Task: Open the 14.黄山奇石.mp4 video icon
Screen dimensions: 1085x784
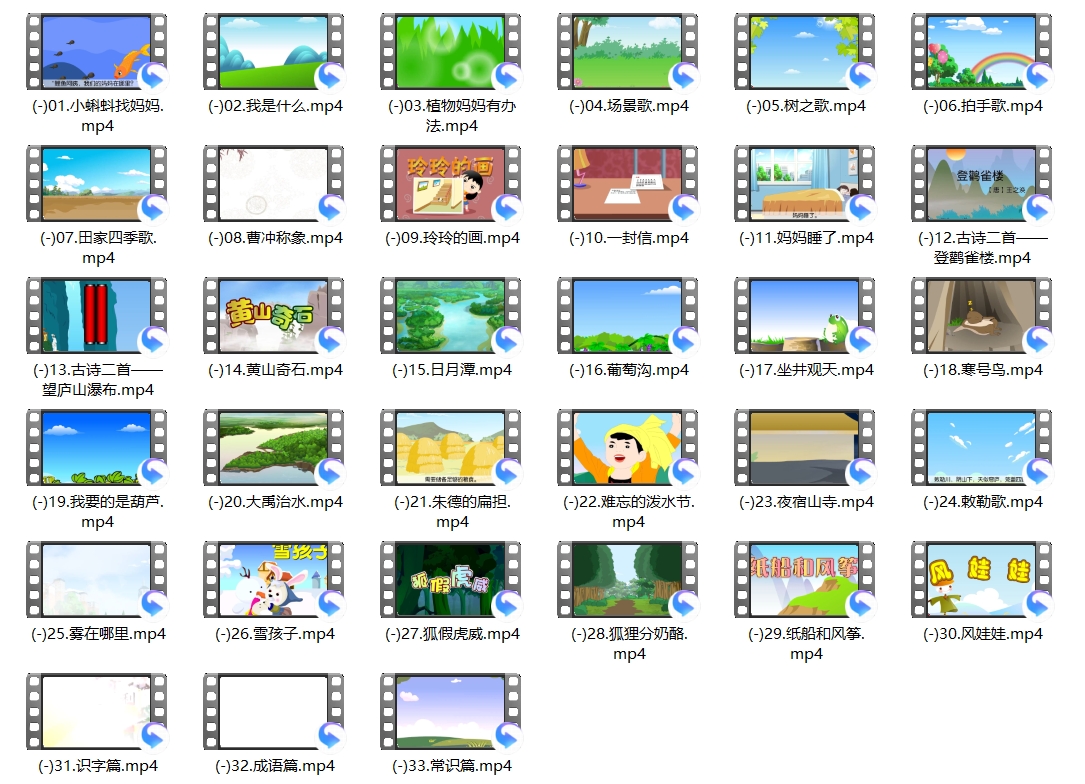Action: (274, 316)
